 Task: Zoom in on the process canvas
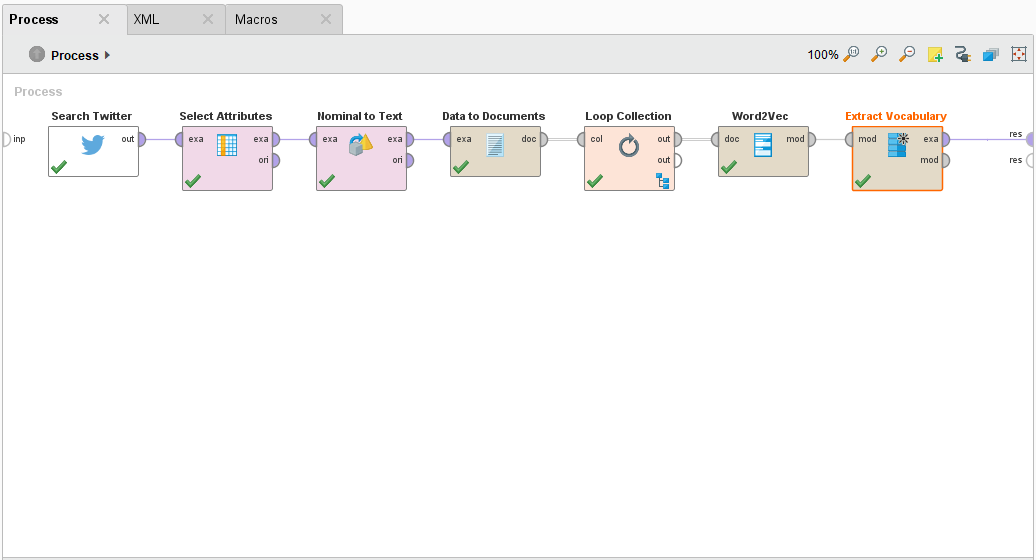[x=879, y=54]
